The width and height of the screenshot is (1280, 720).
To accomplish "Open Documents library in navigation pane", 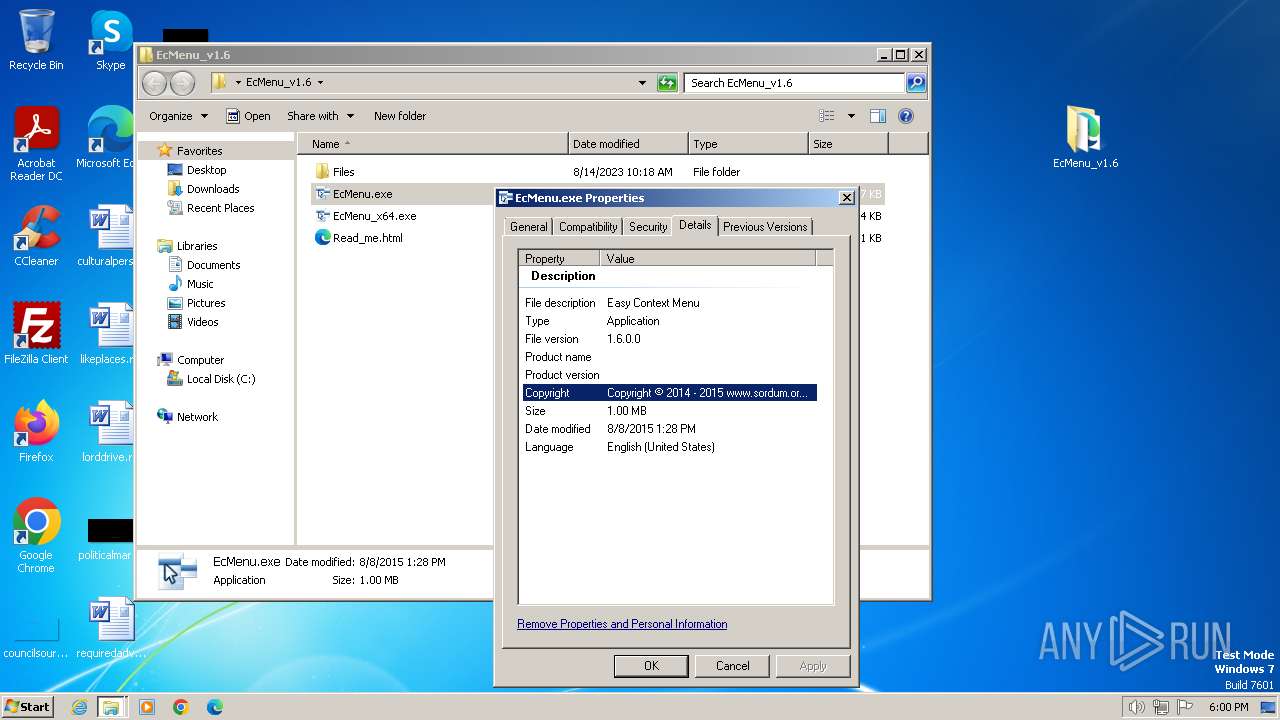I will [213, 265].
